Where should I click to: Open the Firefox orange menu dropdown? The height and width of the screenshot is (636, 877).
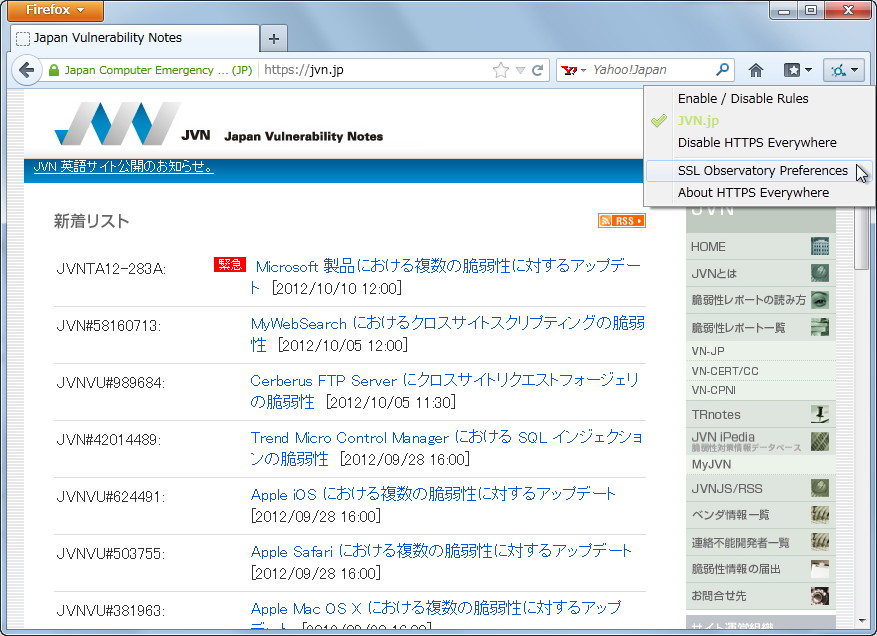click(x=54, y=10)
